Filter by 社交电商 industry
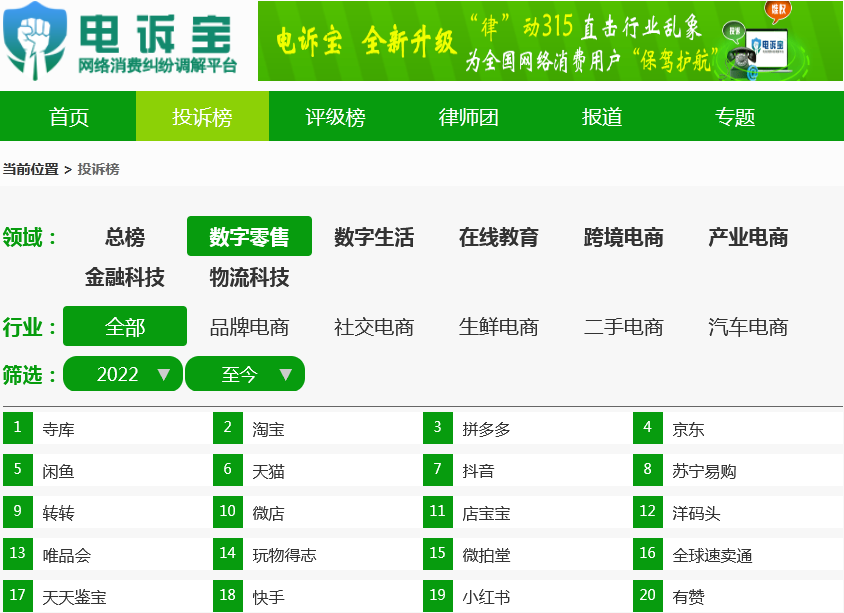This screenshot has height=613, width=844. tap(374, 327)
